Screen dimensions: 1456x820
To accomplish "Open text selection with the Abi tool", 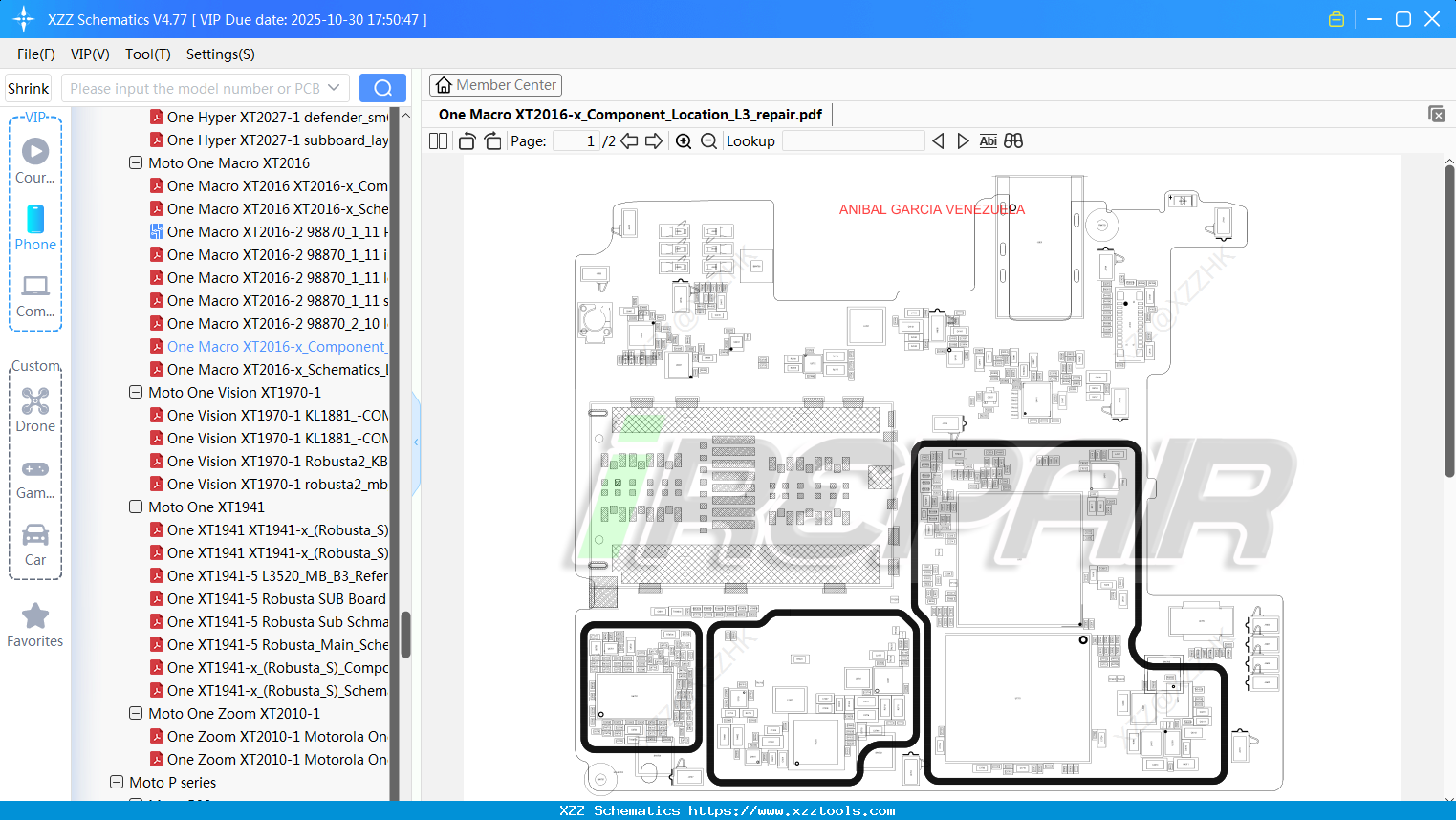I will (x=988, y=140).
